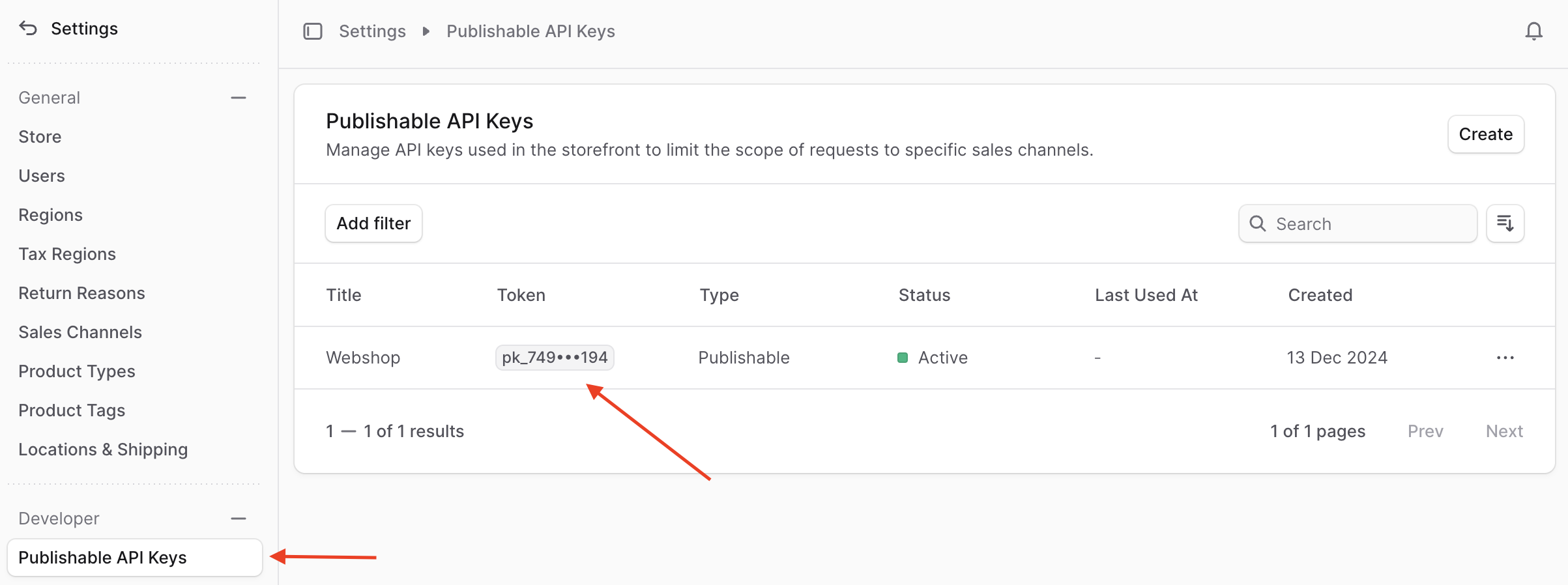
Task: Open the notification bell
Action: (x=1533, y=31)
